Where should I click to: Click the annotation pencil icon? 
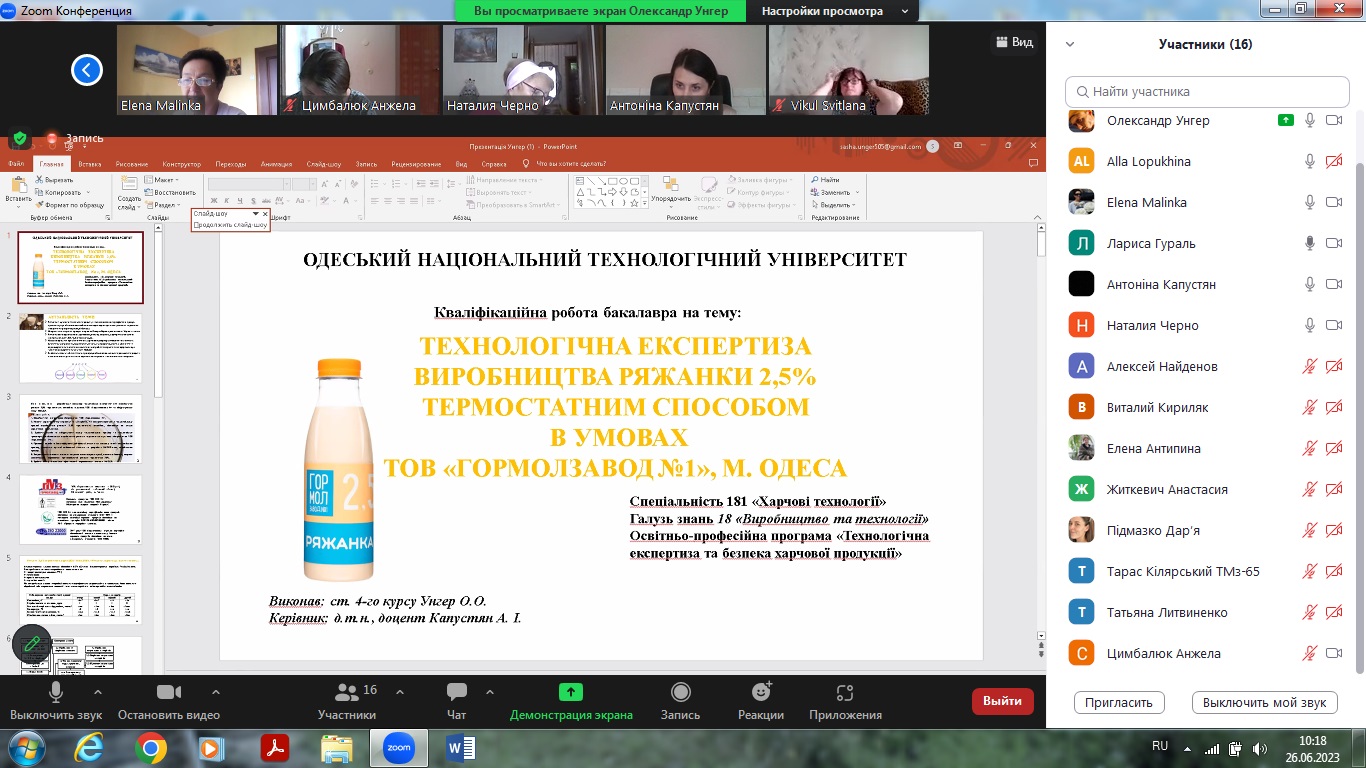31,645
